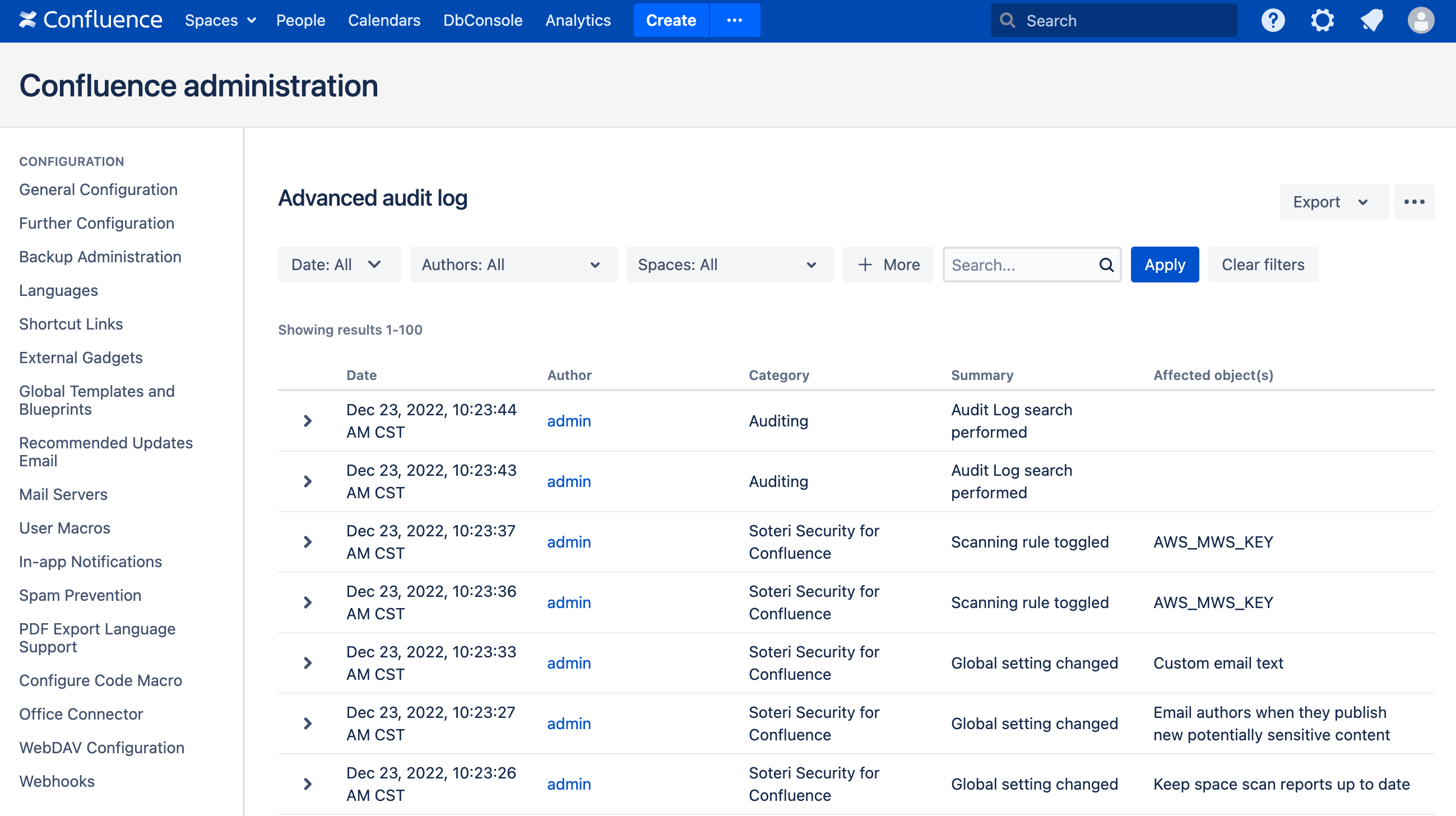This screenshot has width=1456, height=816.
Task: Click the magnifier icon in audit search
Action: click(1106, 265)
